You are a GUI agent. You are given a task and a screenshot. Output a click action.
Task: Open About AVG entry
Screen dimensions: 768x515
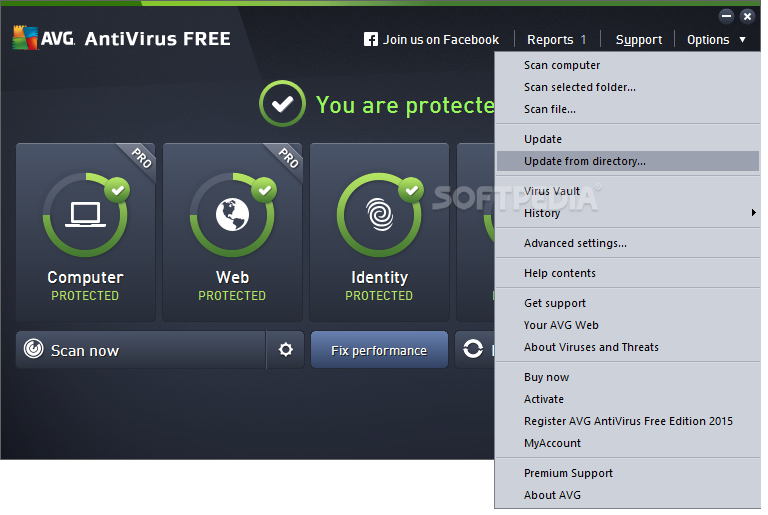click(627, 495)
